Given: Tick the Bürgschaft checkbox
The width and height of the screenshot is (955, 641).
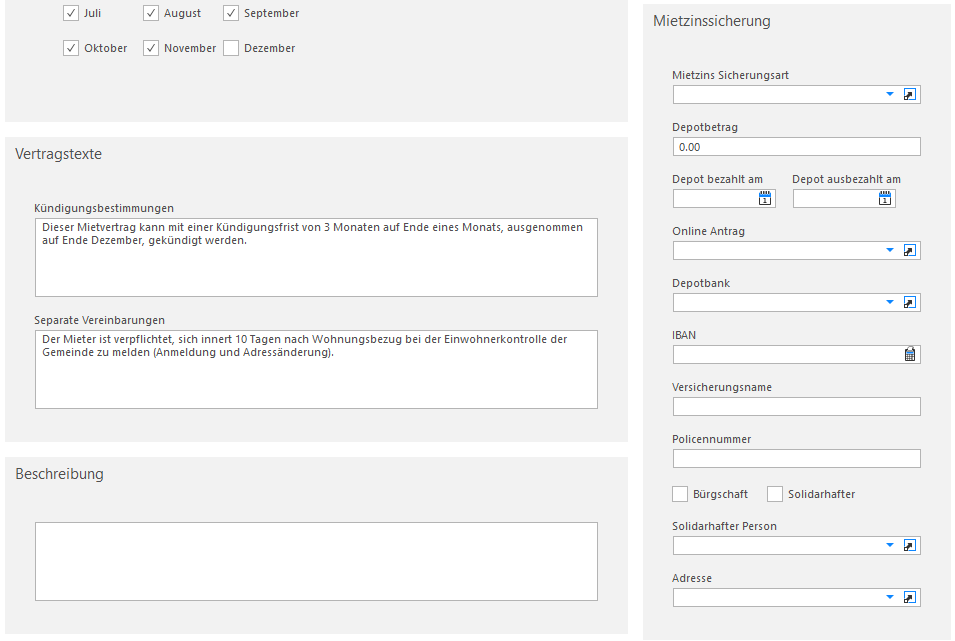Looking at the screenshot, I should (x=680, y=494).
